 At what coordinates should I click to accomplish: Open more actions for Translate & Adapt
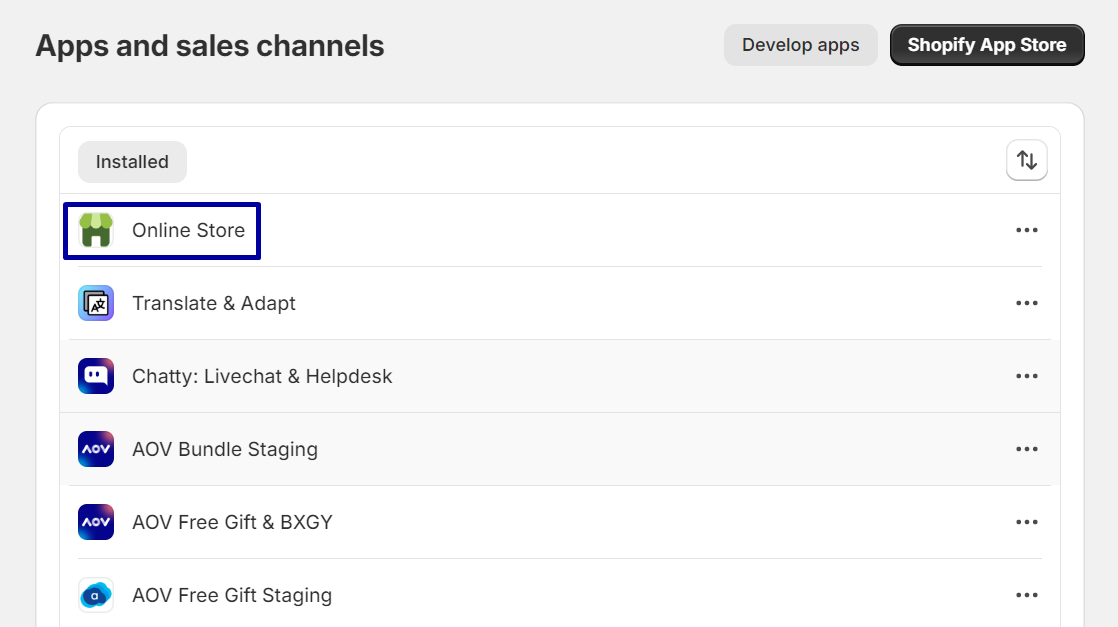(x=1027, y=303)
